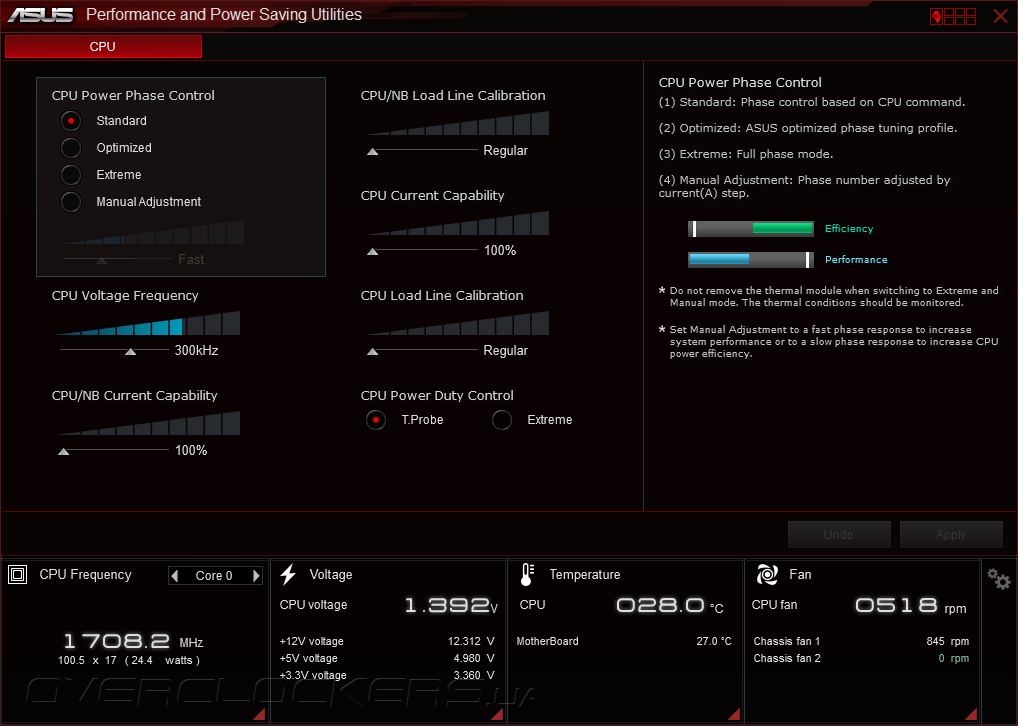Click the blue Performance indicator bar
This screenshot has width=1018, height=726.
751,260
